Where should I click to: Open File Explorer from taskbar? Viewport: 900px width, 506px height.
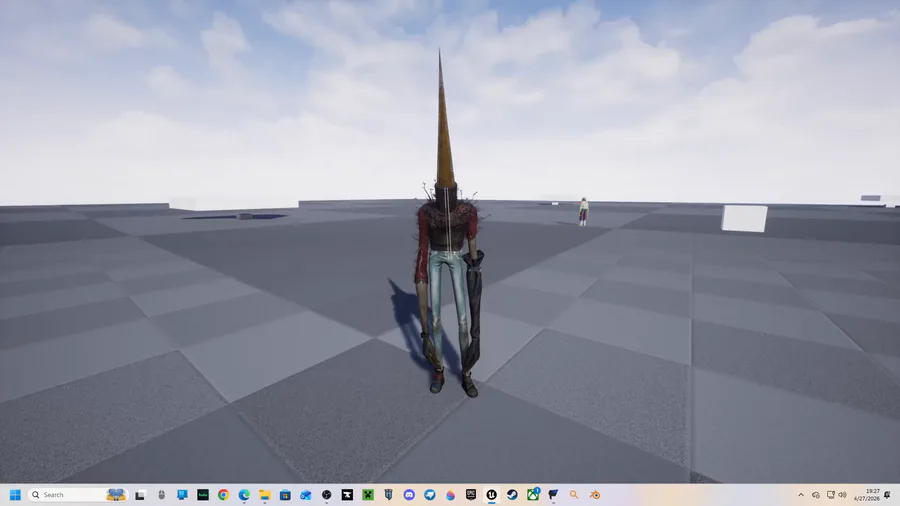click(264, 495)
